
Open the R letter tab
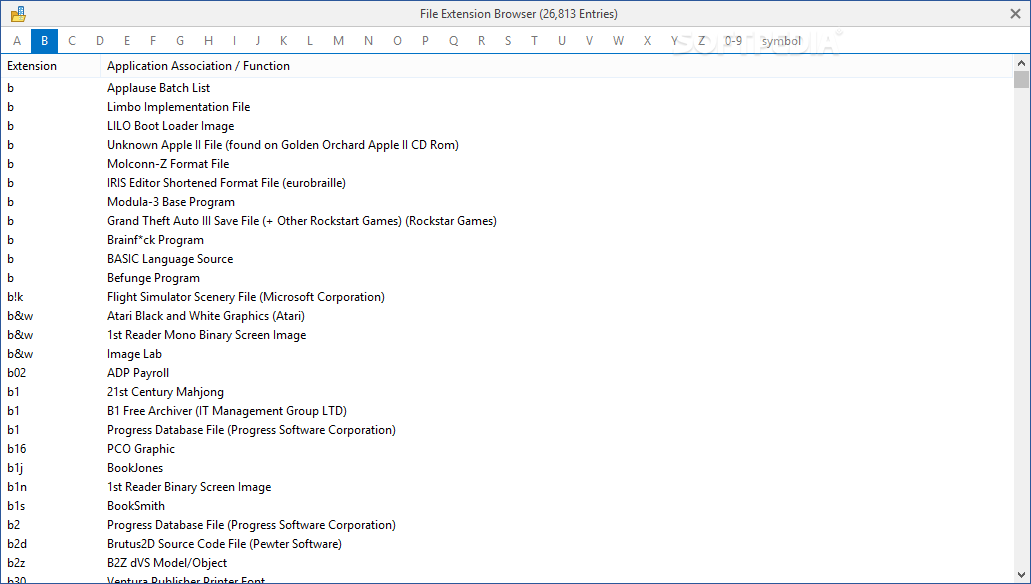coord(481,41)
